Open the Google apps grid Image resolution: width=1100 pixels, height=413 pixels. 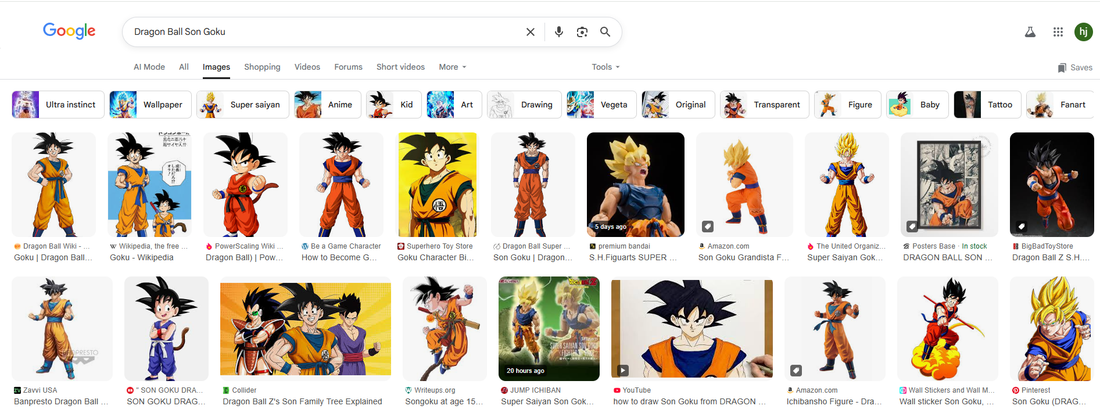[1058, 32]
